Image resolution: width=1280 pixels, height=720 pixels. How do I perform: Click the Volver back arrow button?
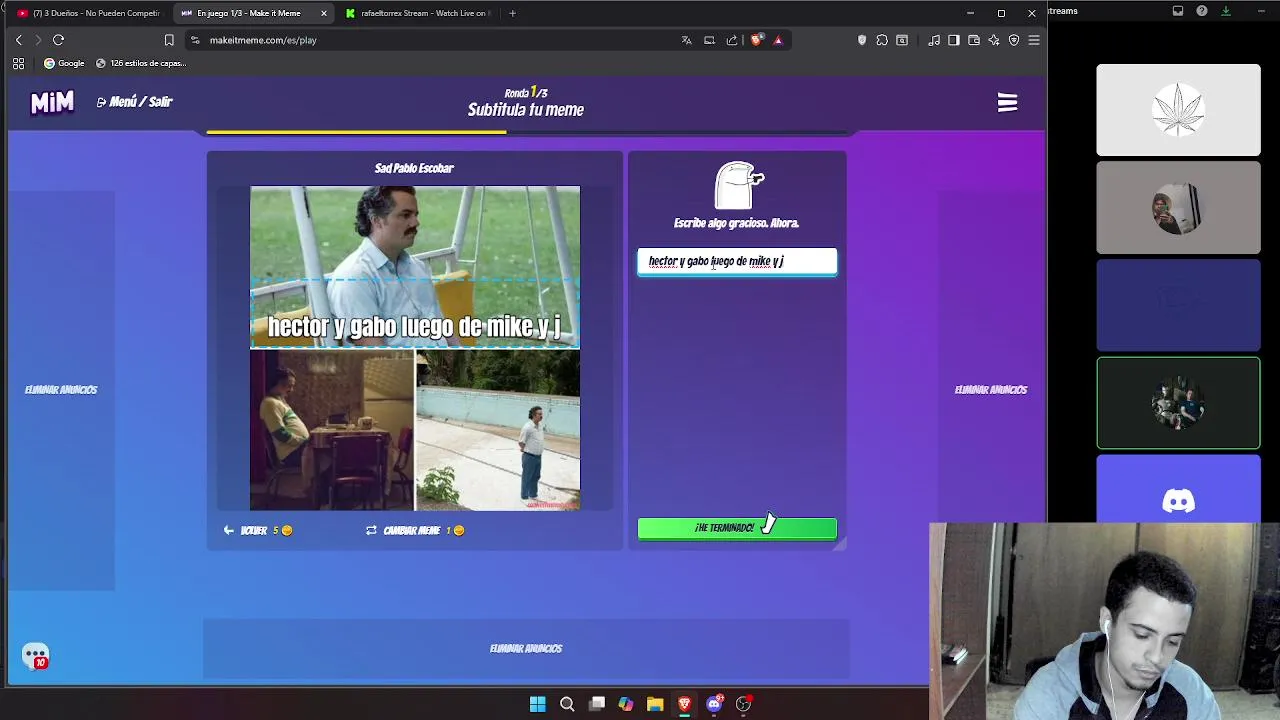(x=258, y=530)
